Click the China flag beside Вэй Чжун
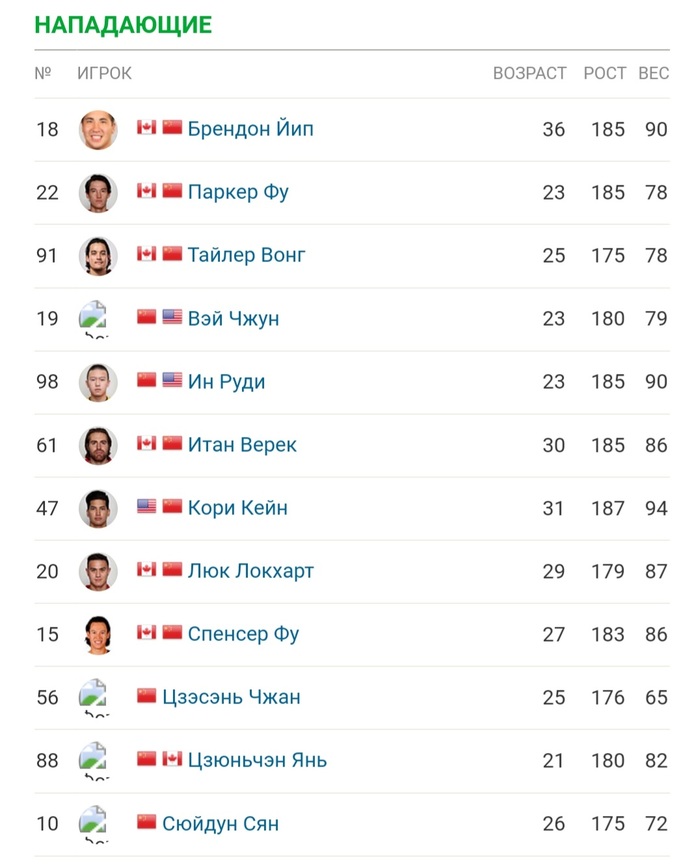700x868 pixels. pos(146,317)
